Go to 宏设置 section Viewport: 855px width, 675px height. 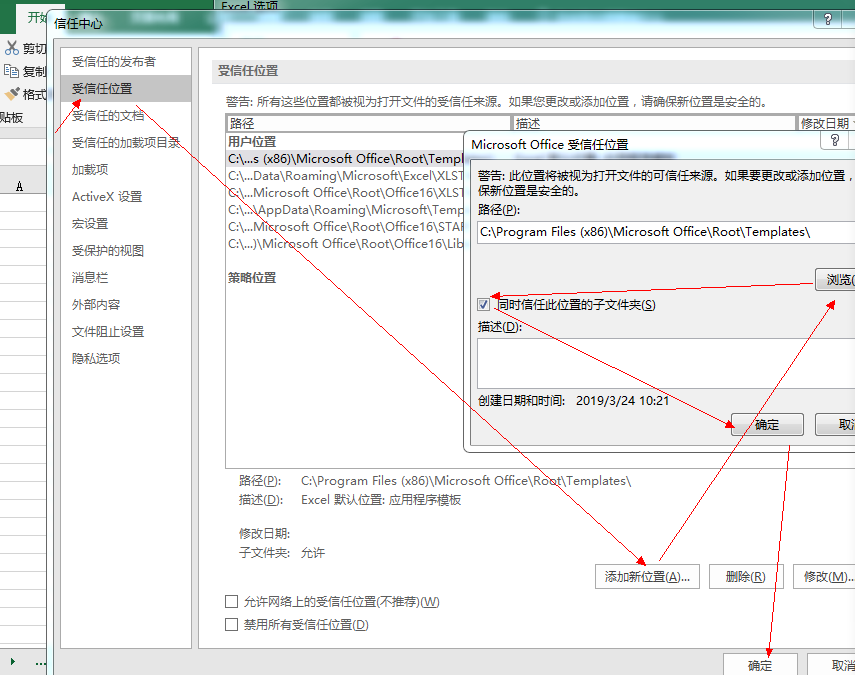(126, 224)
